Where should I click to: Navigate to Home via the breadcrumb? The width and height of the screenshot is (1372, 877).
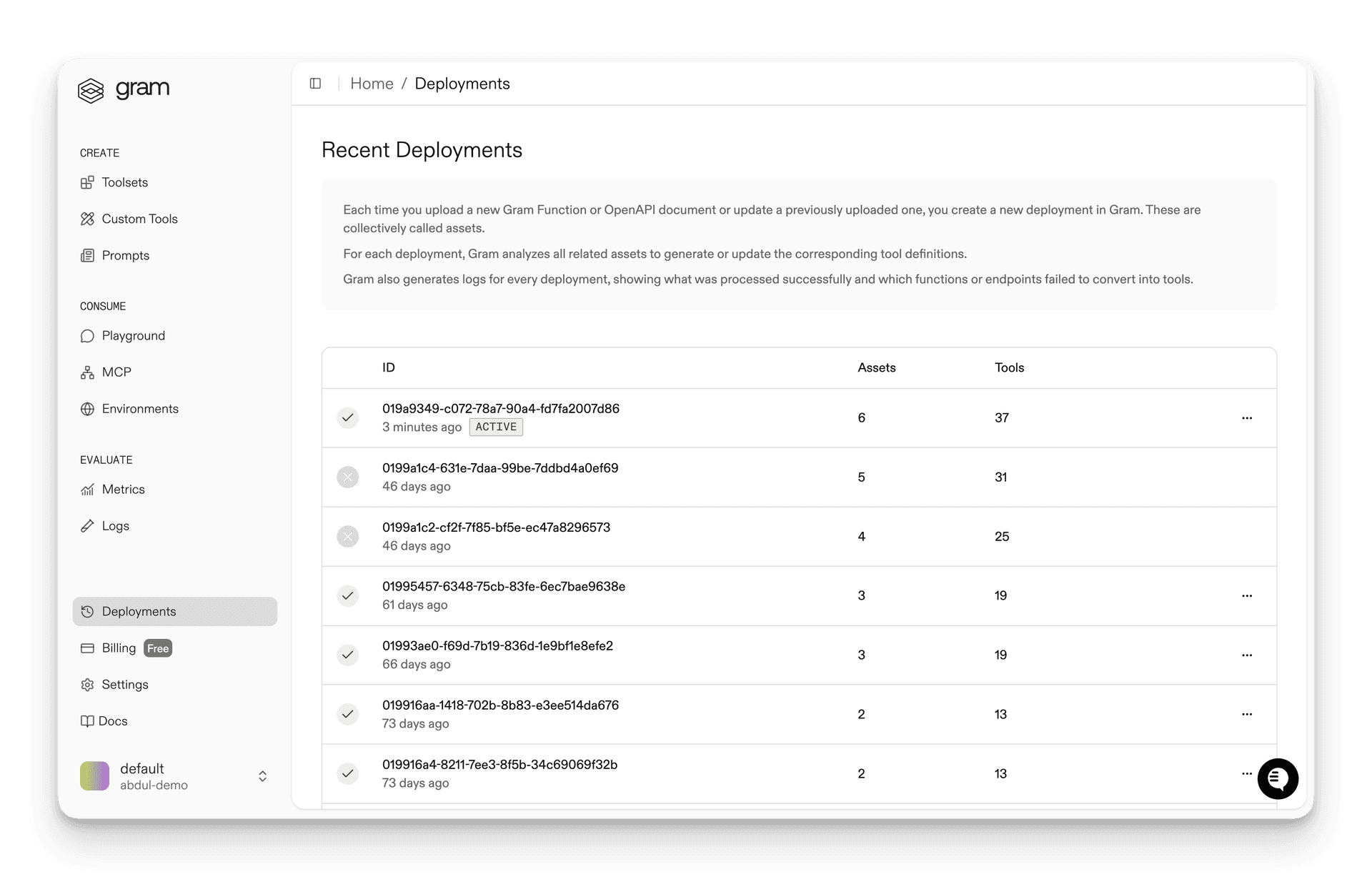pos(372,84)
